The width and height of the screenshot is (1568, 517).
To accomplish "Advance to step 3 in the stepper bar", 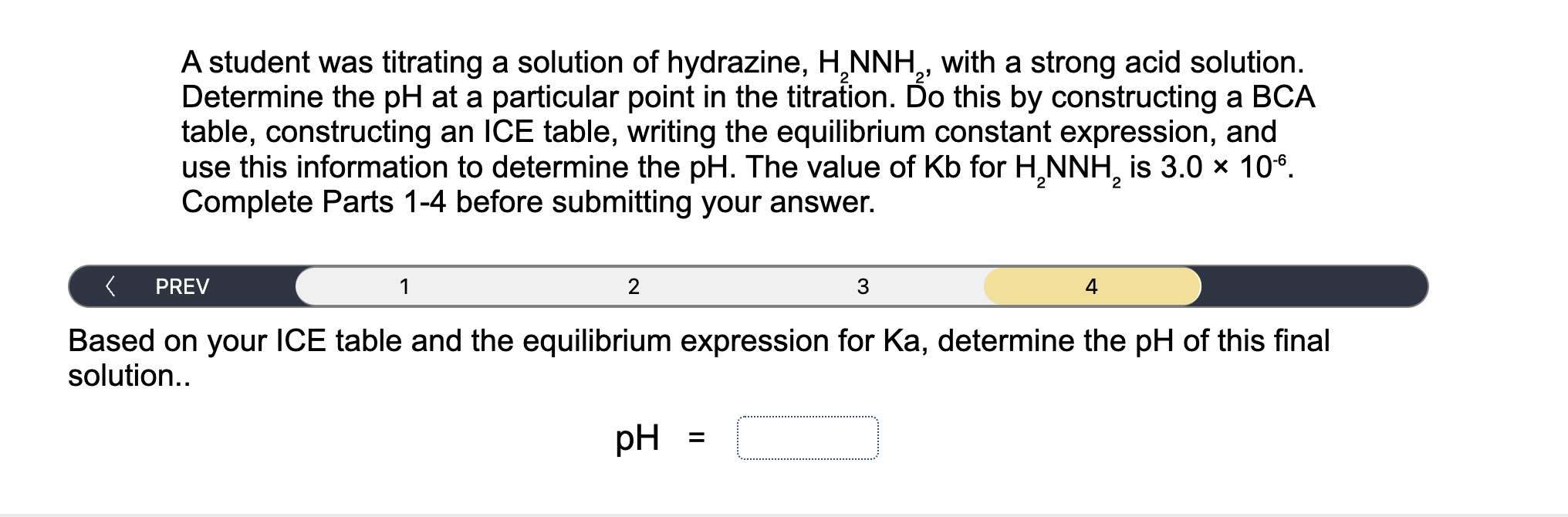I will click(862, 286).
